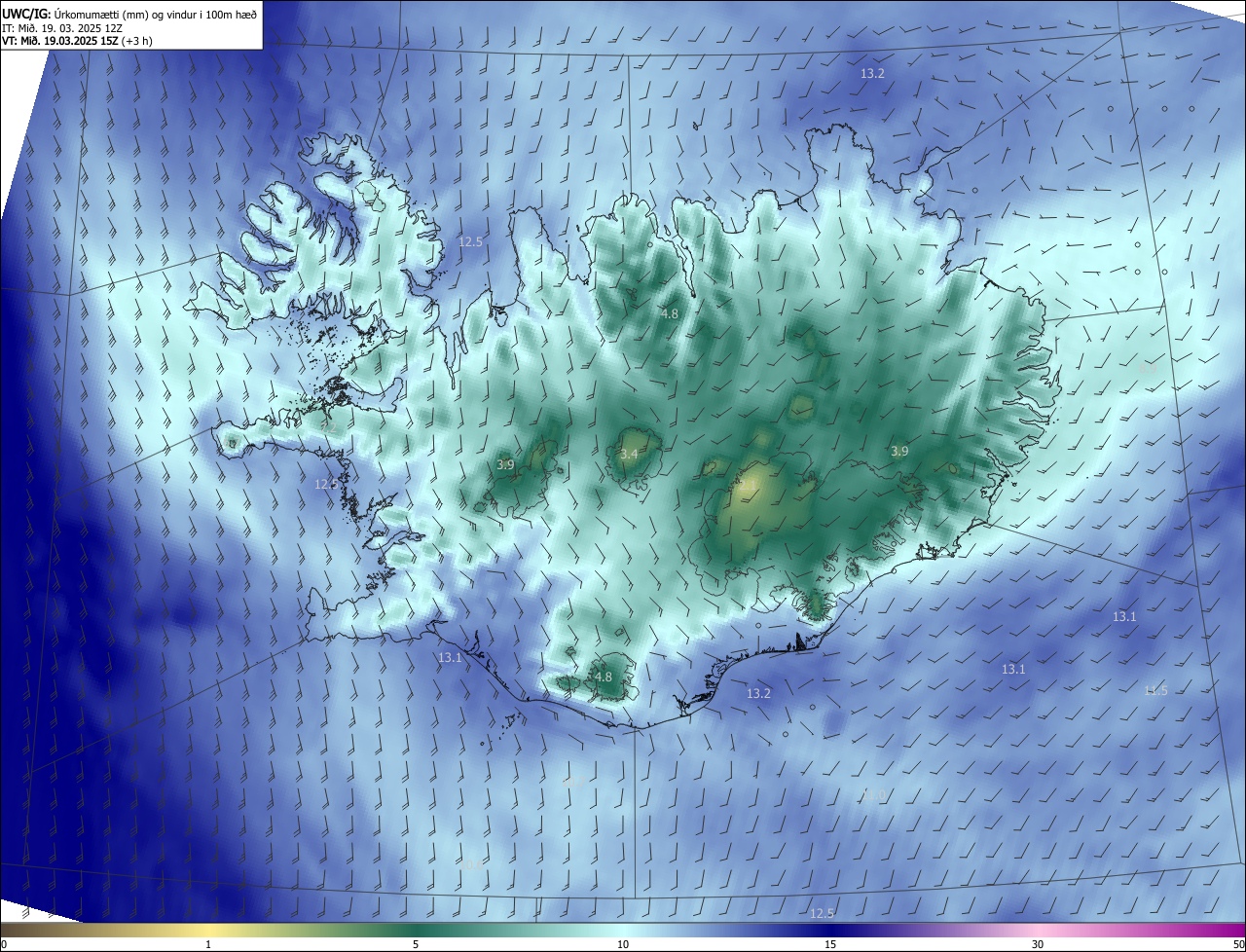Click the colour scale tick labelled 10
Image resolution: width=1246 pixels, height=952 pixels.
623,944
